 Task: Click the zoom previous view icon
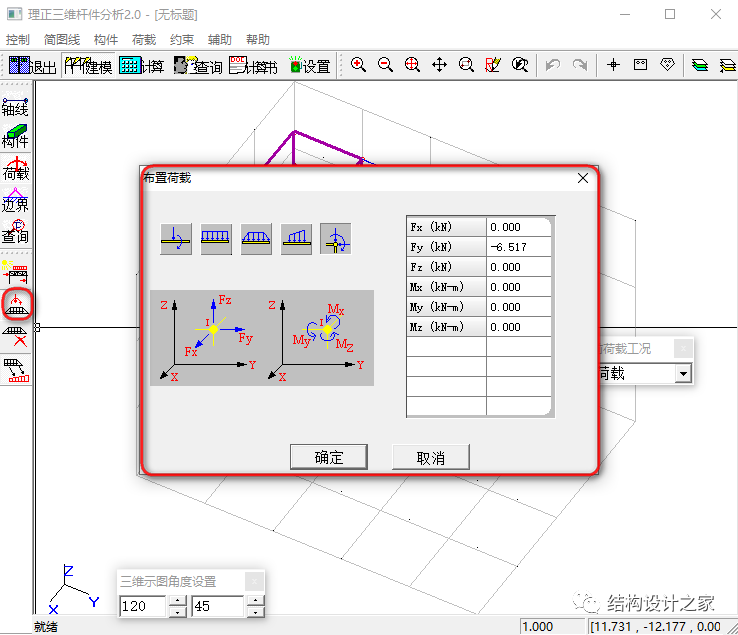coord(520,64)
